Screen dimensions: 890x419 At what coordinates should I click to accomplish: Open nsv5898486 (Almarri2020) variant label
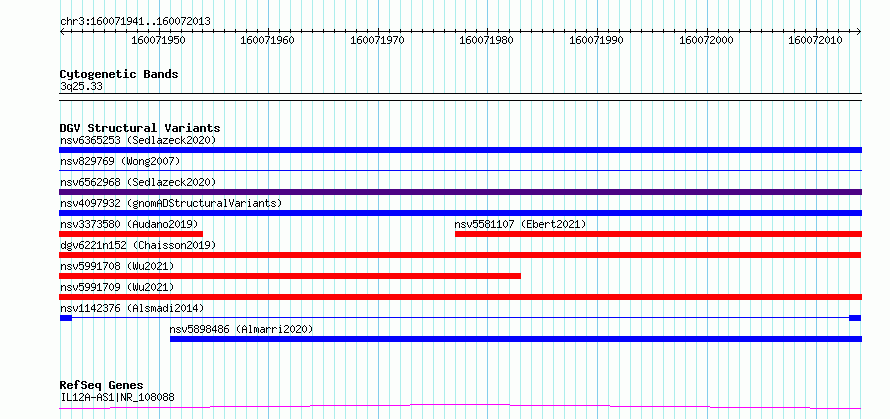coord(241,329)
